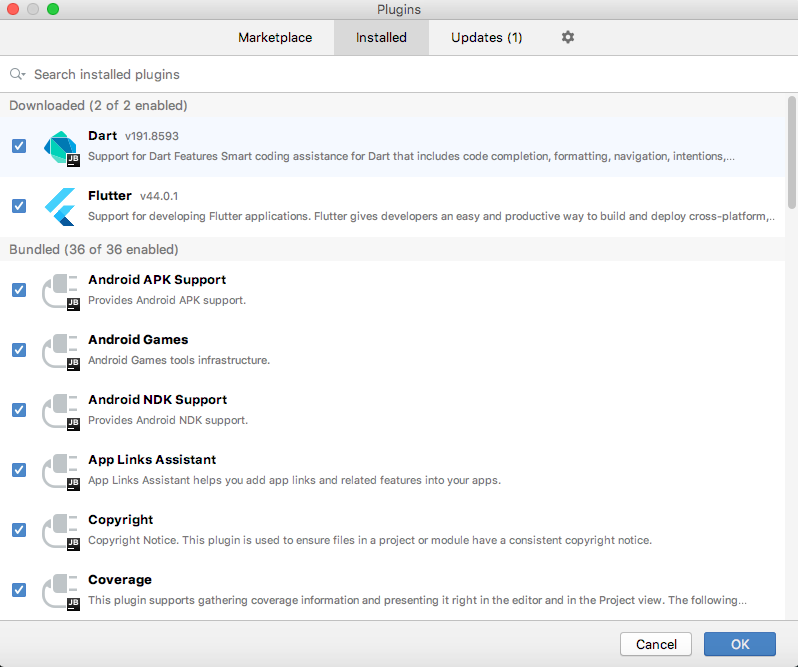Image resolution: width=798 pixels, height=667 pixels.
Task: Focus the Search installed plugins field
Action: point(399,74)
